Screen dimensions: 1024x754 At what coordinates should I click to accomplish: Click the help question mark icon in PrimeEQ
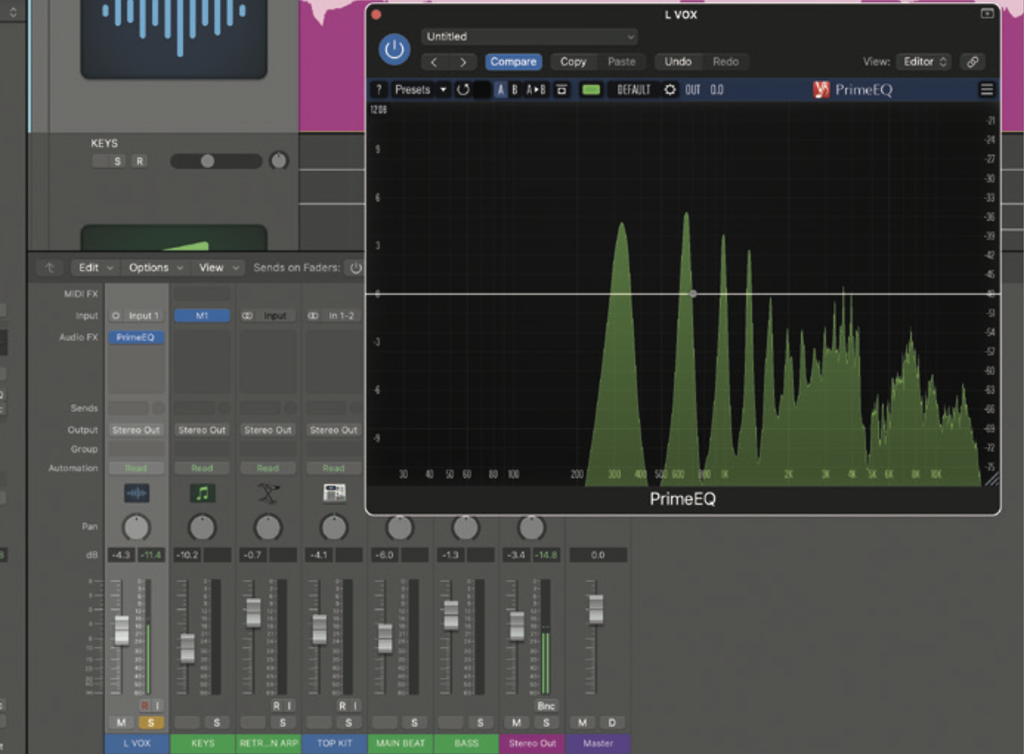pos(378,89)
